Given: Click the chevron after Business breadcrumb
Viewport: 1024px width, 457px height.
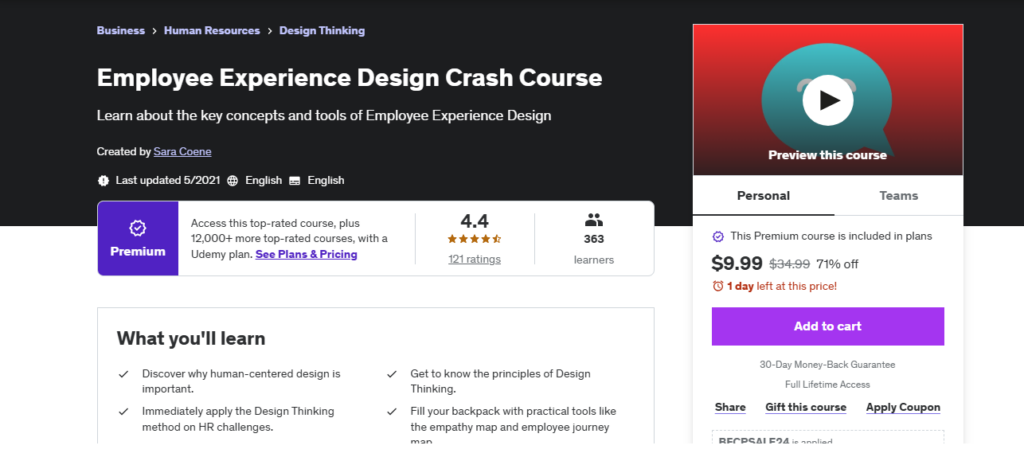Looking at the screenshot, I should click(155, 31).
